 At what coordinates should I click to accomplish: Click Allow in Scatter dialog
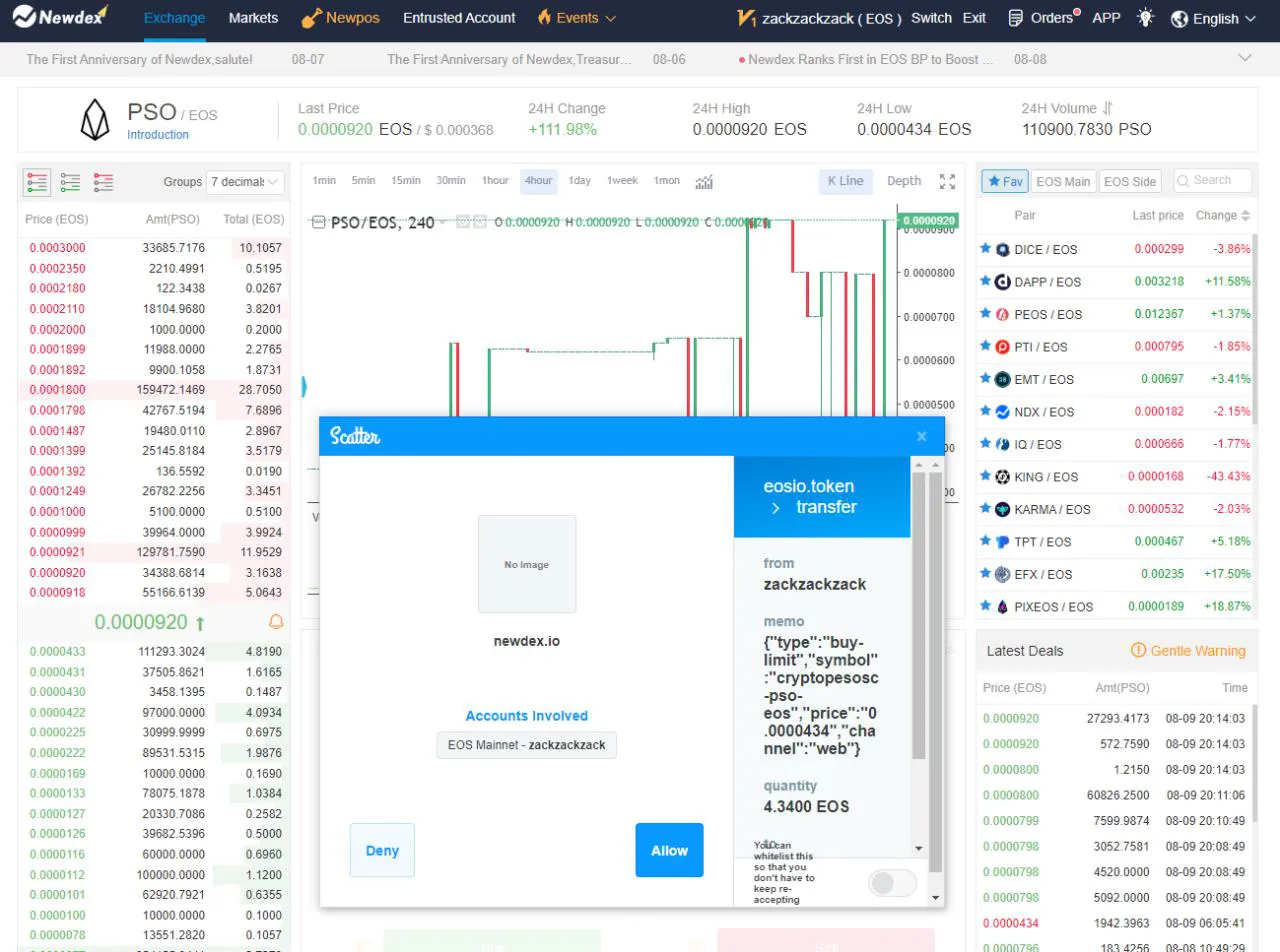click(x=669, y=850)
